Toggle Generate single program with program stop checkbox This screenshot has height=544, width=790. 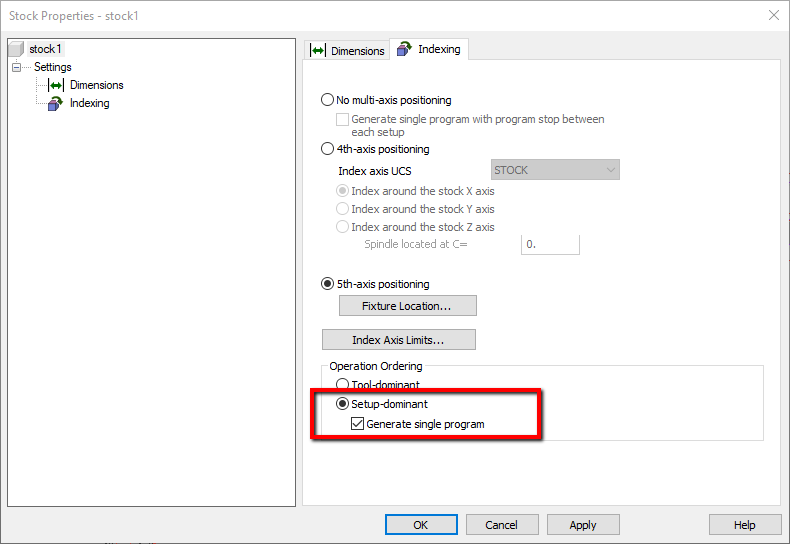tap(342, 119)
